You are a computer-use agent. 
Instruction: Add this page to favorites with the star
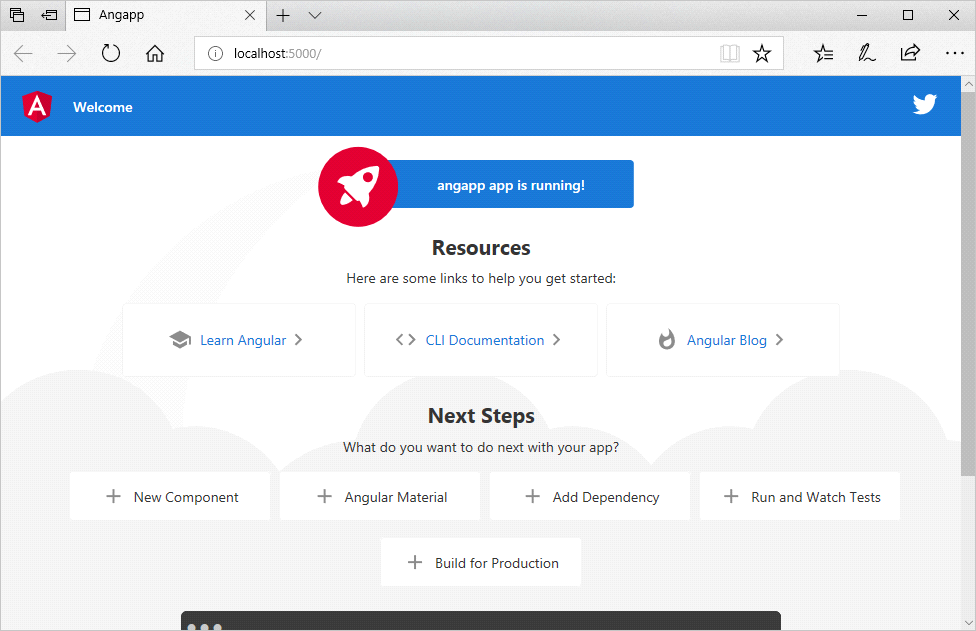pos(762,53)
